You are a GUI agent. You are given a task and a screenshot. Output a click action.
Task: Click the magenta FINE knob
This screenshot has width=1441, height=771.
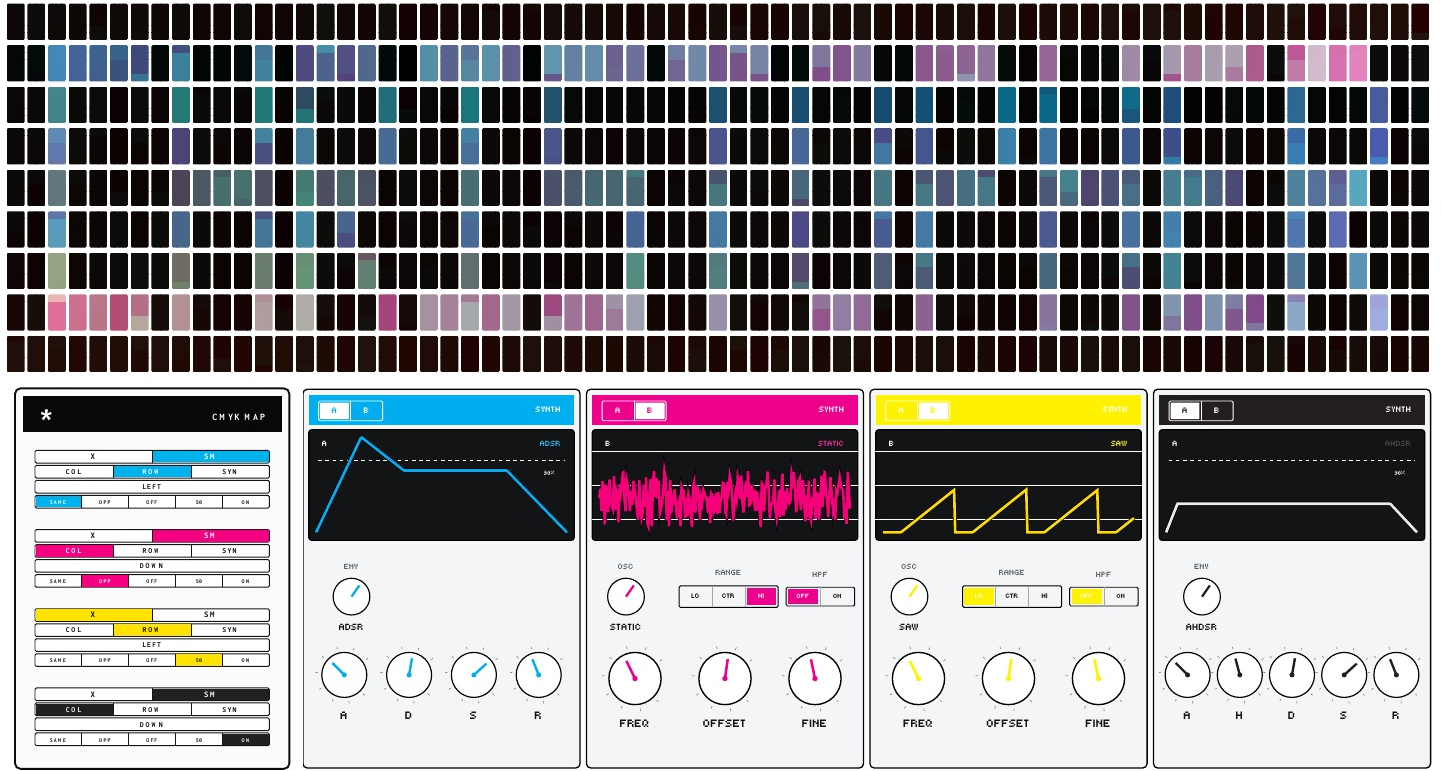(x=814, y=678)
